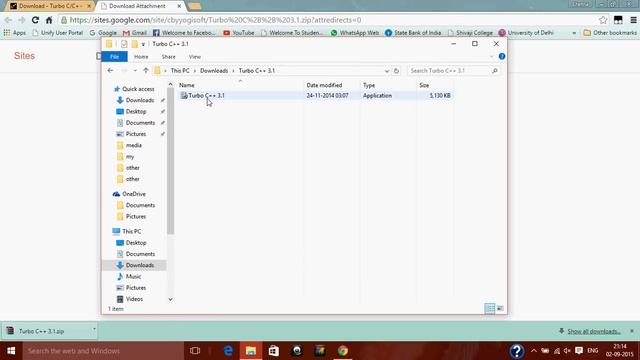The height and width of the screenshot is (360, 640).
Task: Switch to the View ribbon tab
Action: tap(195, 57)
